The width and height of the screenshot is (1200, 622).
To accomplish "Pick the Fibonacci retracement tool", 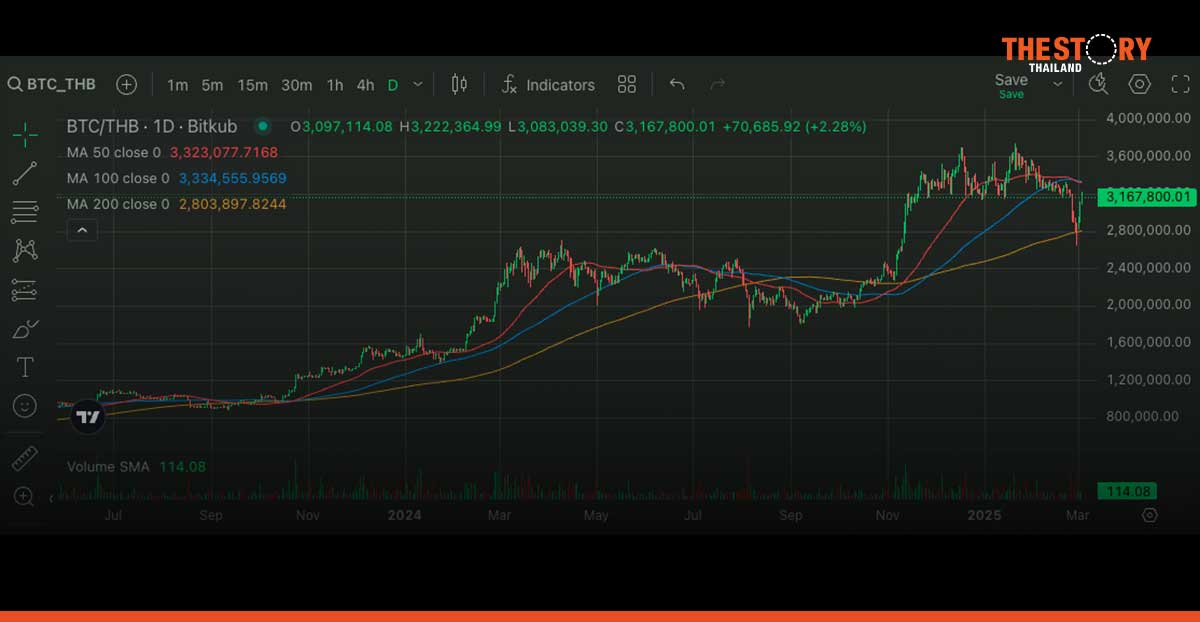I will pyautogui.click(x=24, y=211).
